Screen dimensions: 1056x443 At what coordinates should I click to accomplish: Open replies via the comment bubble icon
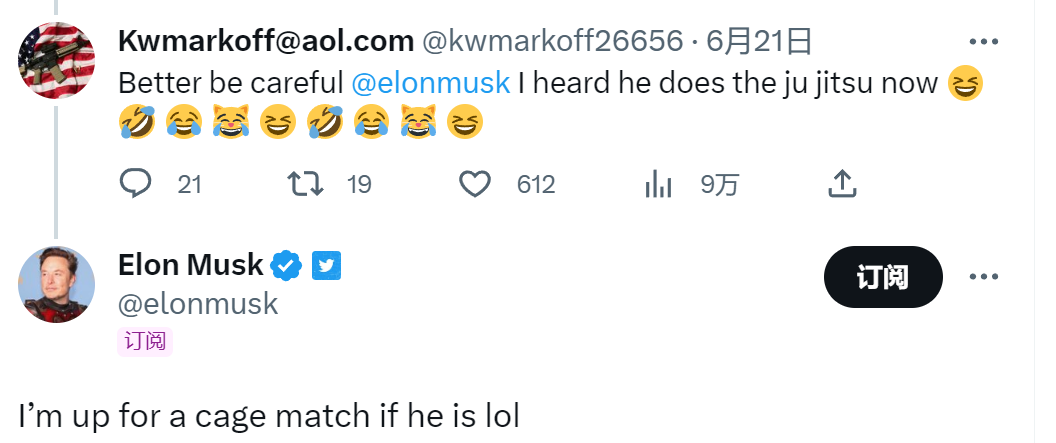[x=135, y=183]
